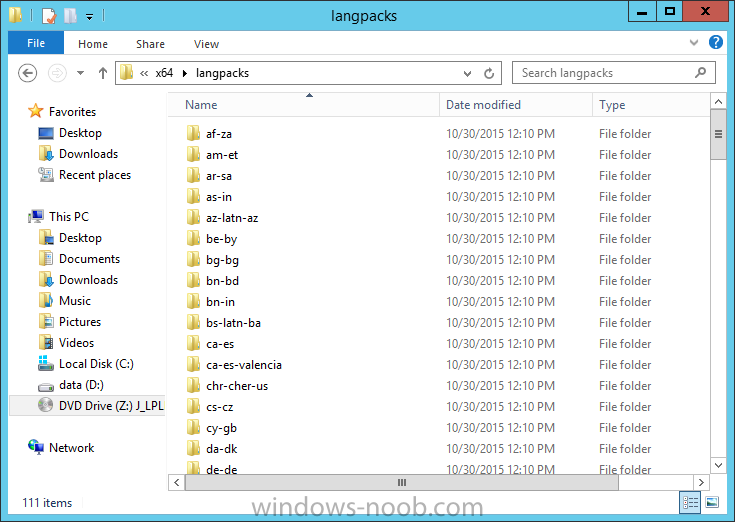Click the langpacks breadcrumb segment
The height and width of the screenshot is (522, 735).
tap(222, 73)
